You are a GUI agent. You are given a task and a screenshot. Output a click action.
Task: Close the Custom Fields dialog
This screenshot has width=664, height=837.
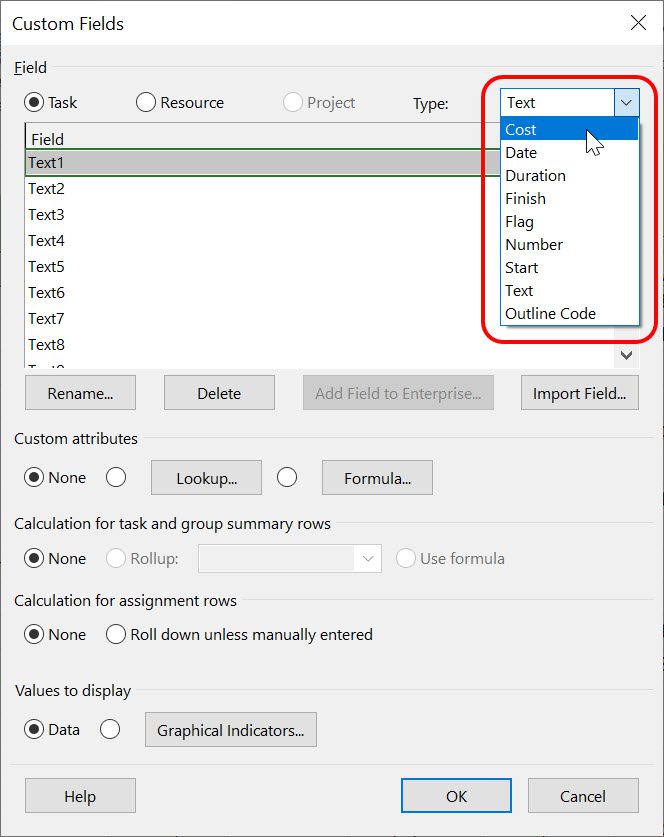(638, 23)
